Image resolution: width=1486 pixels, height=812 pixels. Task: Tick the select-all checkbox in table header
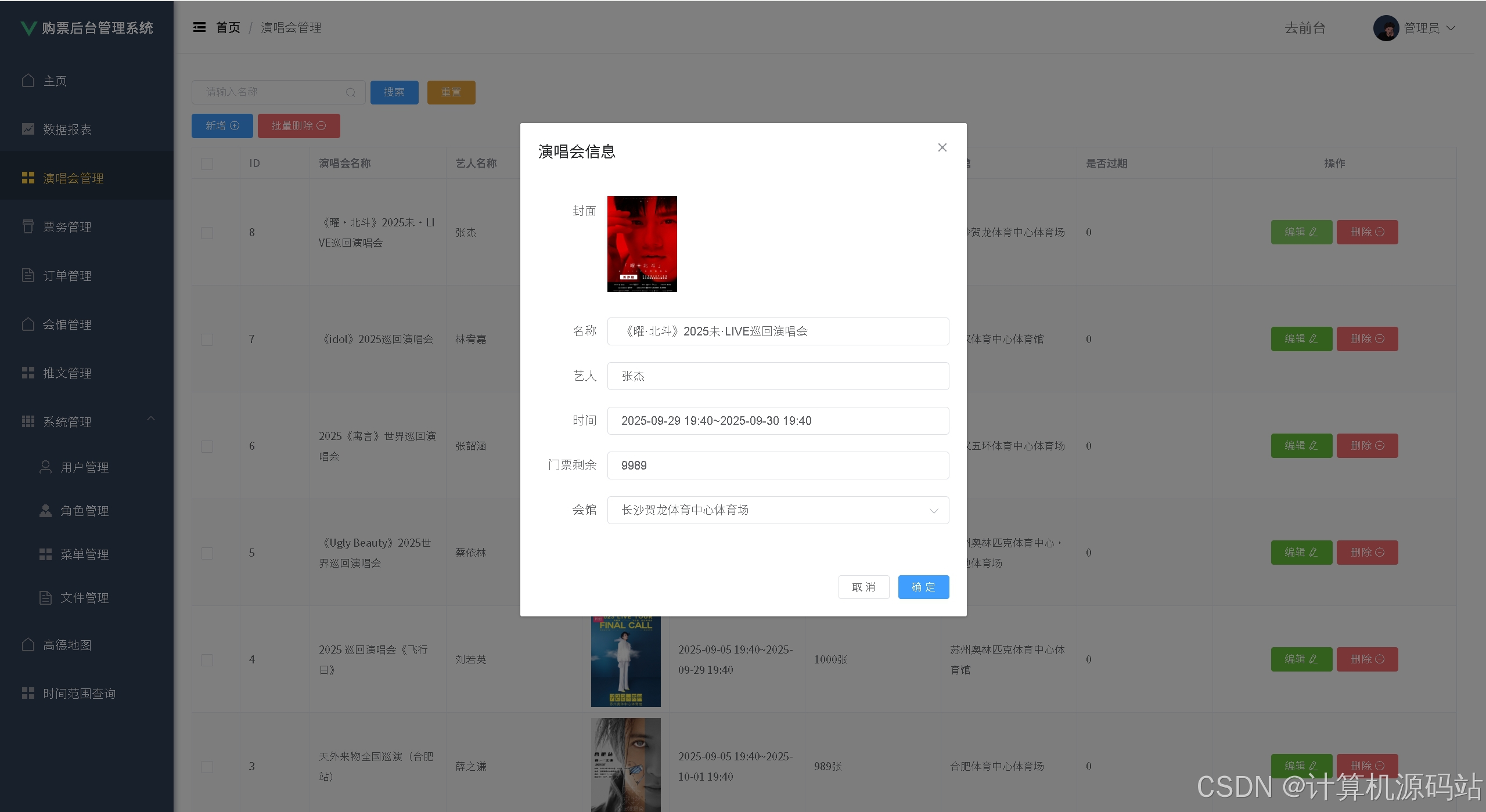pyautogui.click(x=207, y=164)
